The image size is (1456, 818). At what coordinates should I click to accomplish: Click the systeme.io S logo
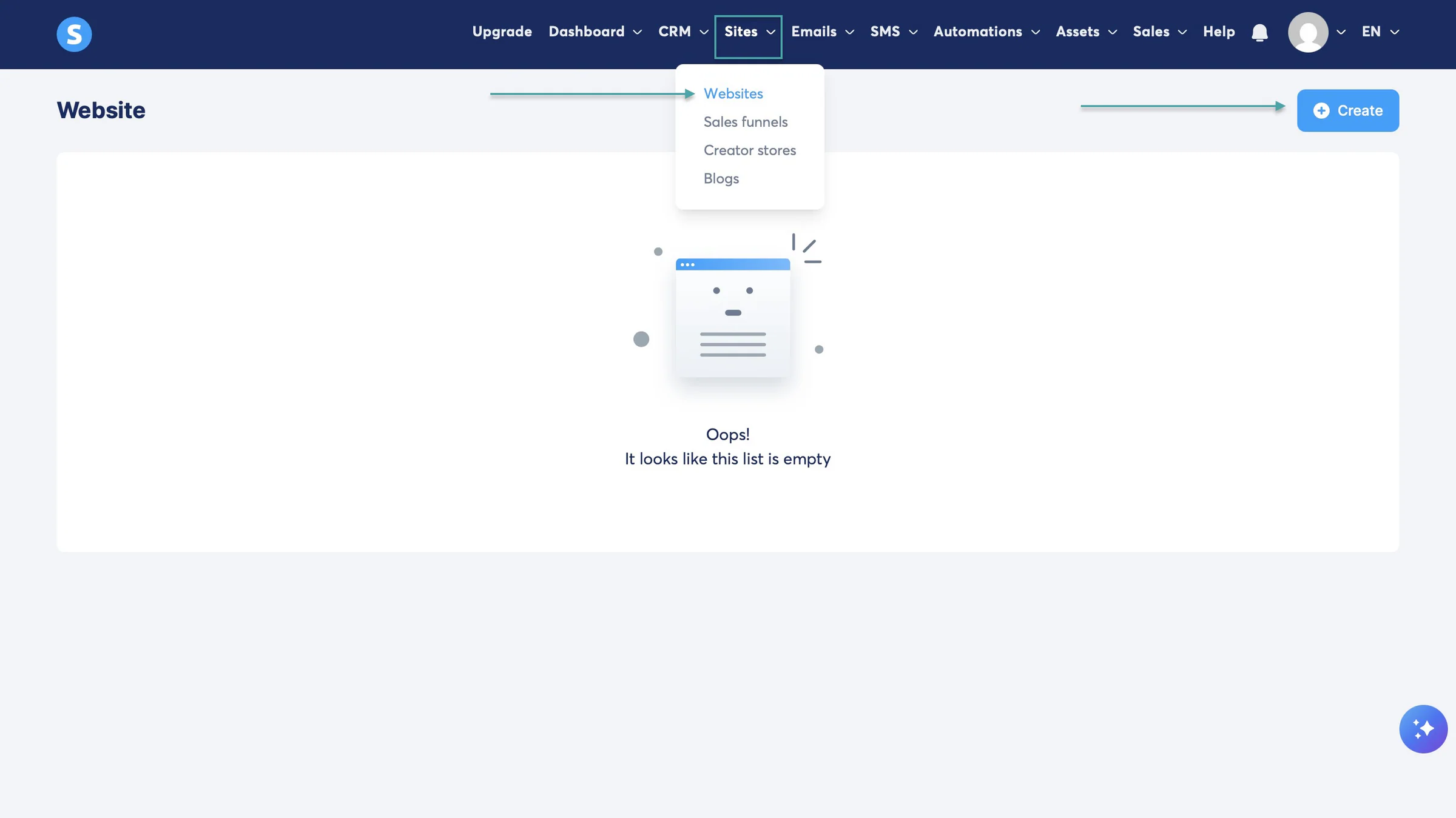74,34
